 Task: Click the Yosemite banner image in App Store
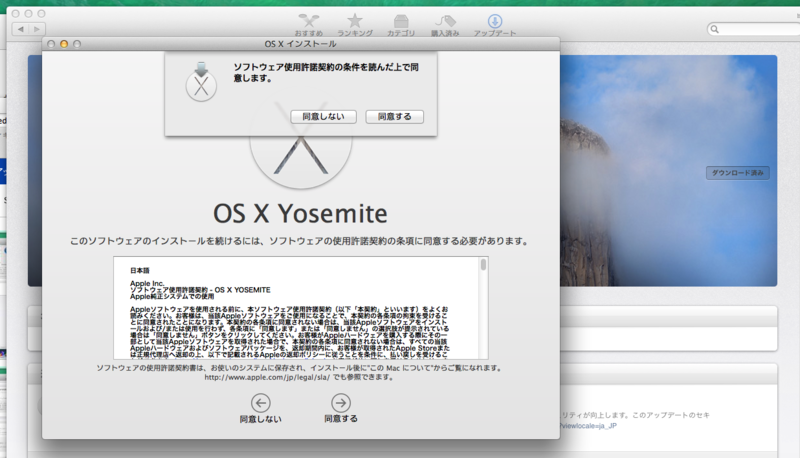point(668,170)
